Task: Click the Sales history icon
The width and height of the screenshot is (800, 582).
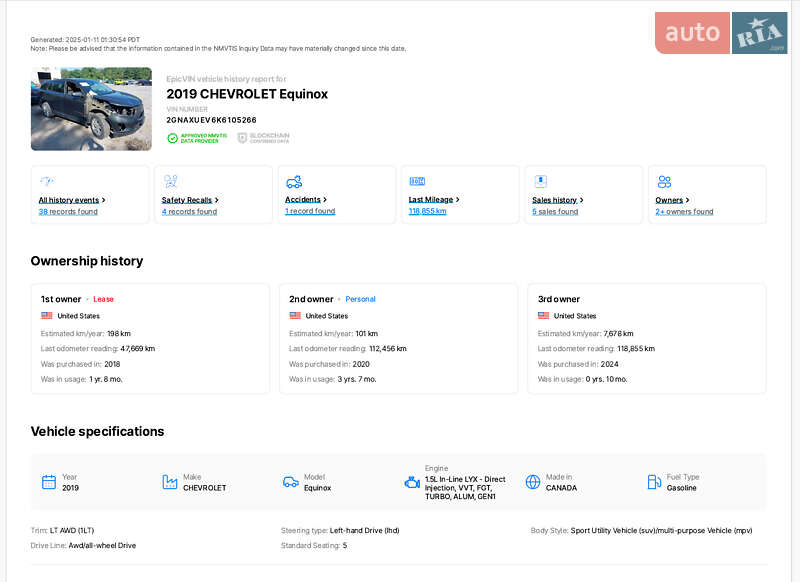Action: pos(540,181)
